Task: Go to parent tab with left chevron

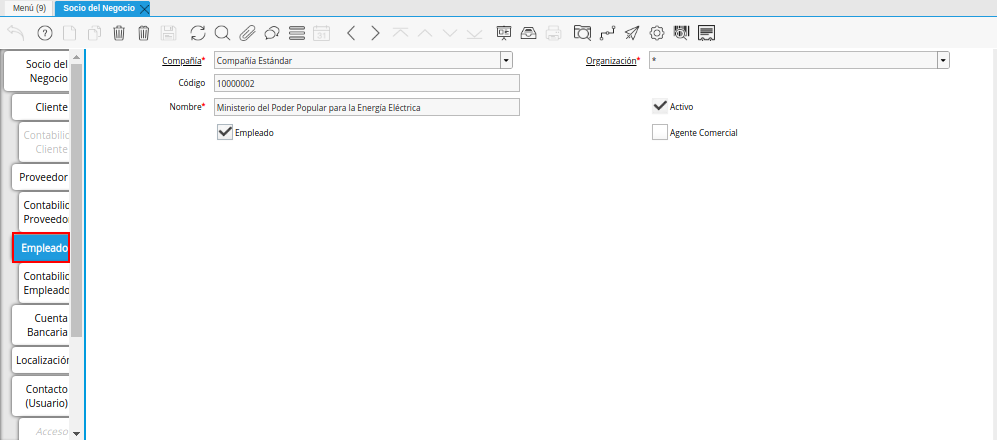Action: click(x=351, y=33)
